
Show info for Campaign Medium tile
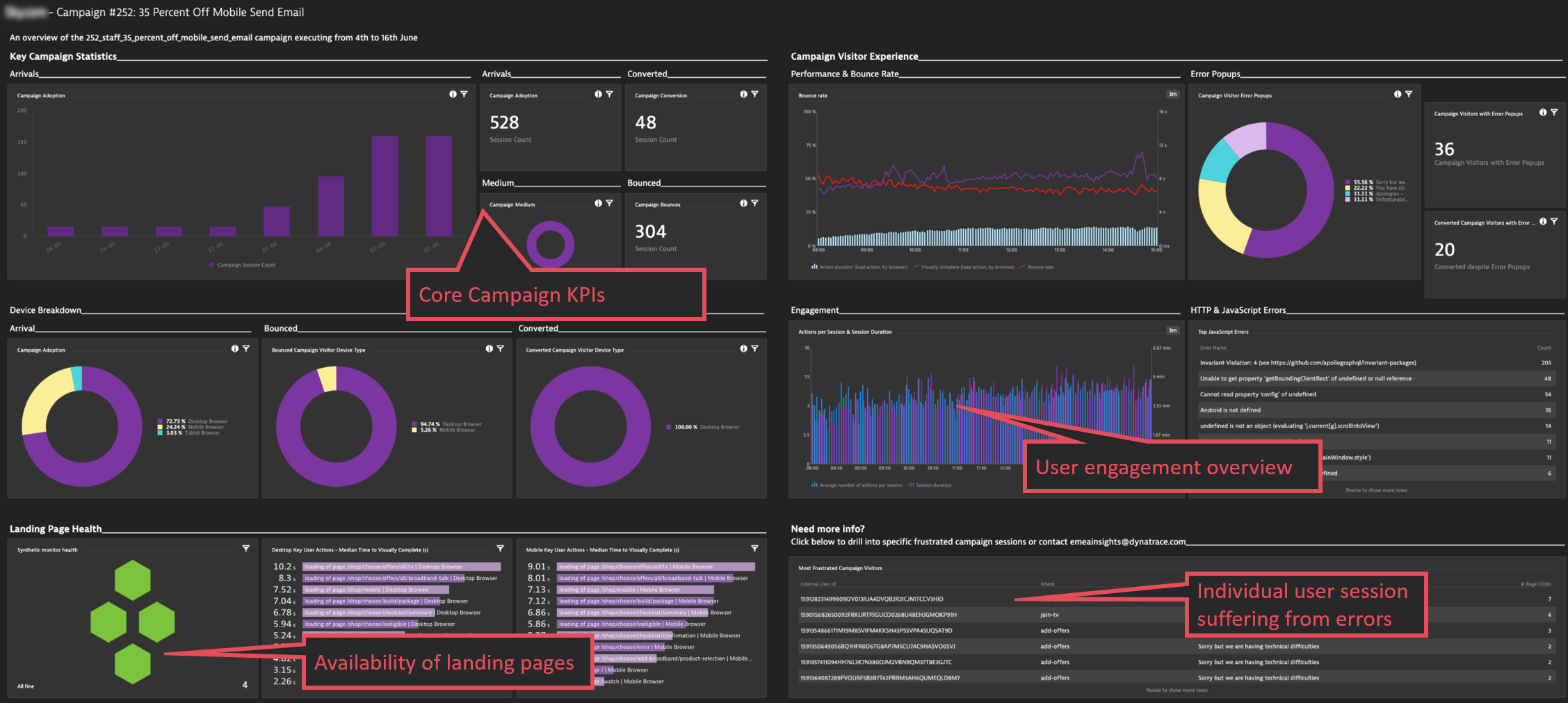(x=598, y=203)
